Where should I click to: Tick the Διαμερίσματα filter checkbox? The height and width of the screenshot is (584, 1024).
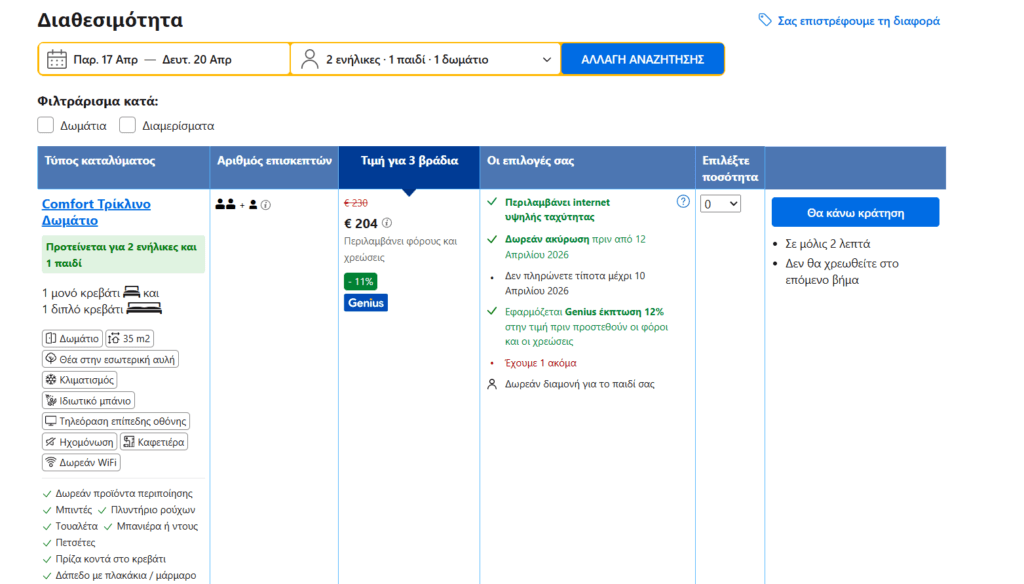127,125
